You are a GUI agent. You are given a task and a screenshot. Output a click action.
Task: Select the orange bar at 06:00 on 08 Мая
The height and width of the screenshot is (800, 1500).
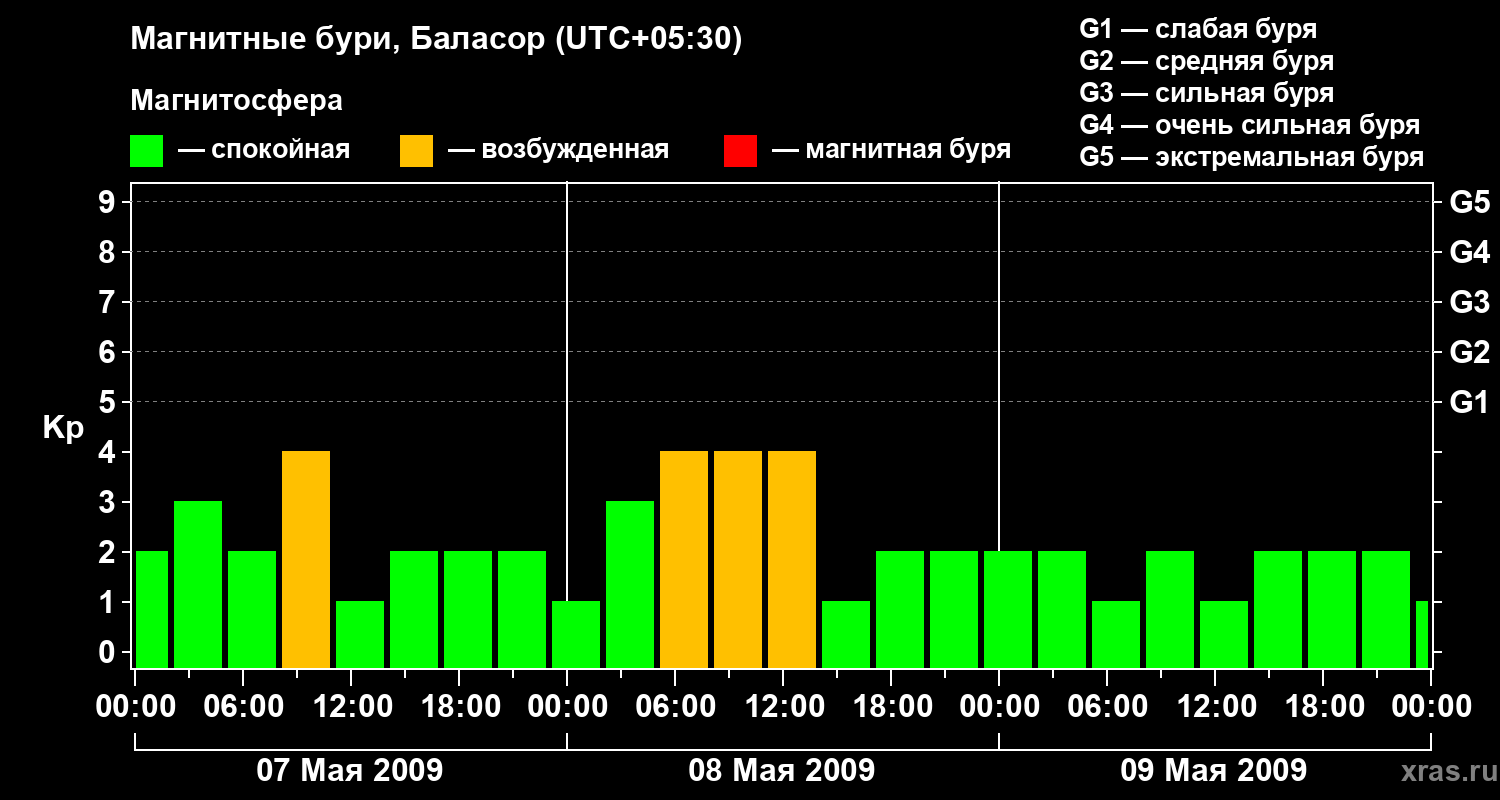[684, 560]
